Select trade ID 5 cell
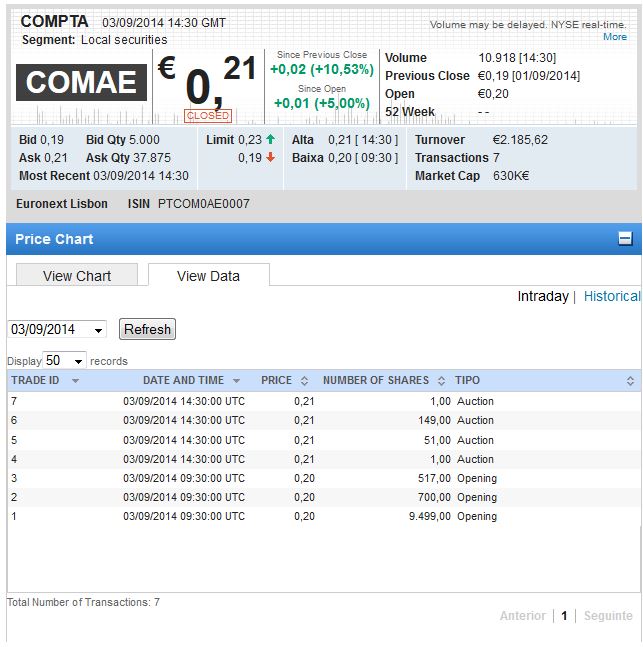This screenshot has width=643, height=647. [x=14, y=440]
